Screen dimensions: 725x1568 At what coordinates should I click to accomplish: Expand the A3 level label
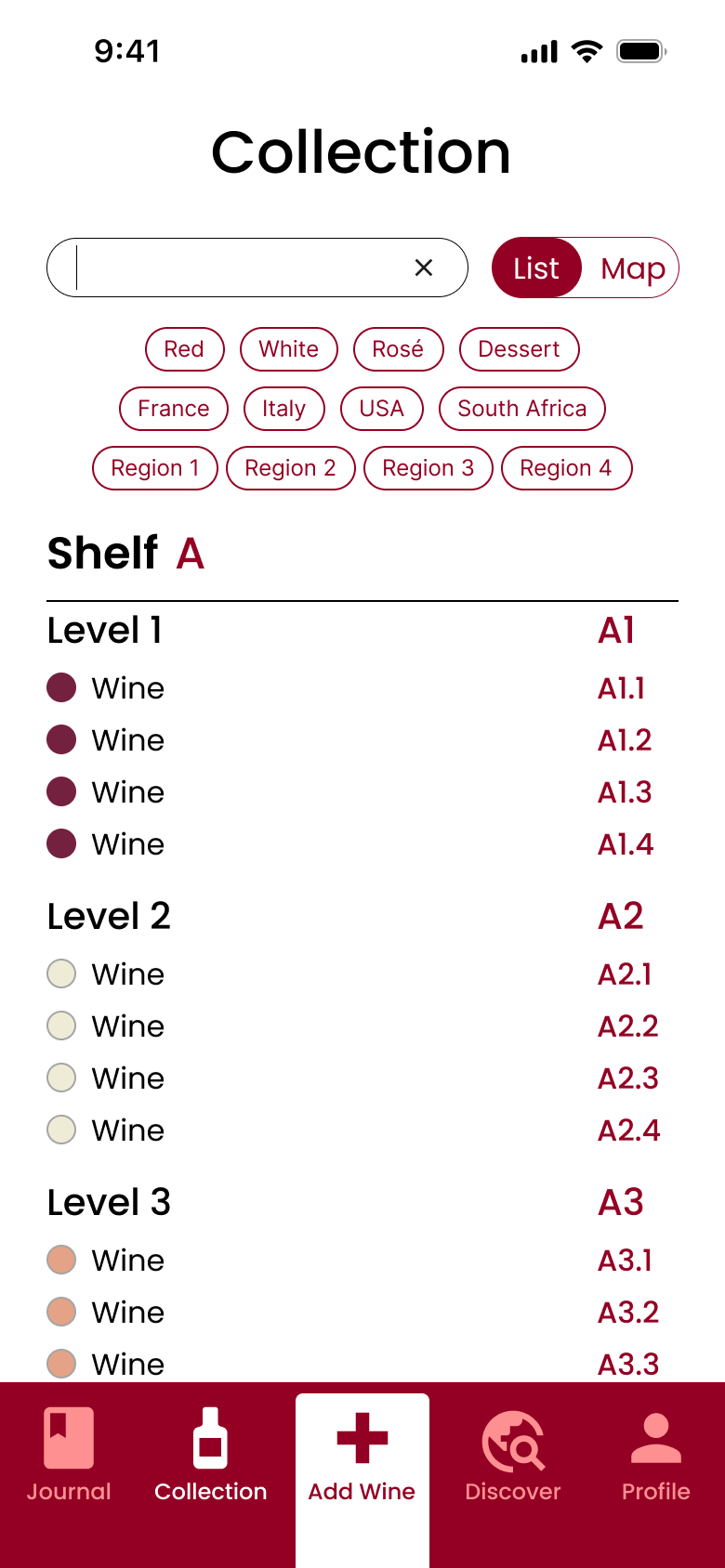621,1202
